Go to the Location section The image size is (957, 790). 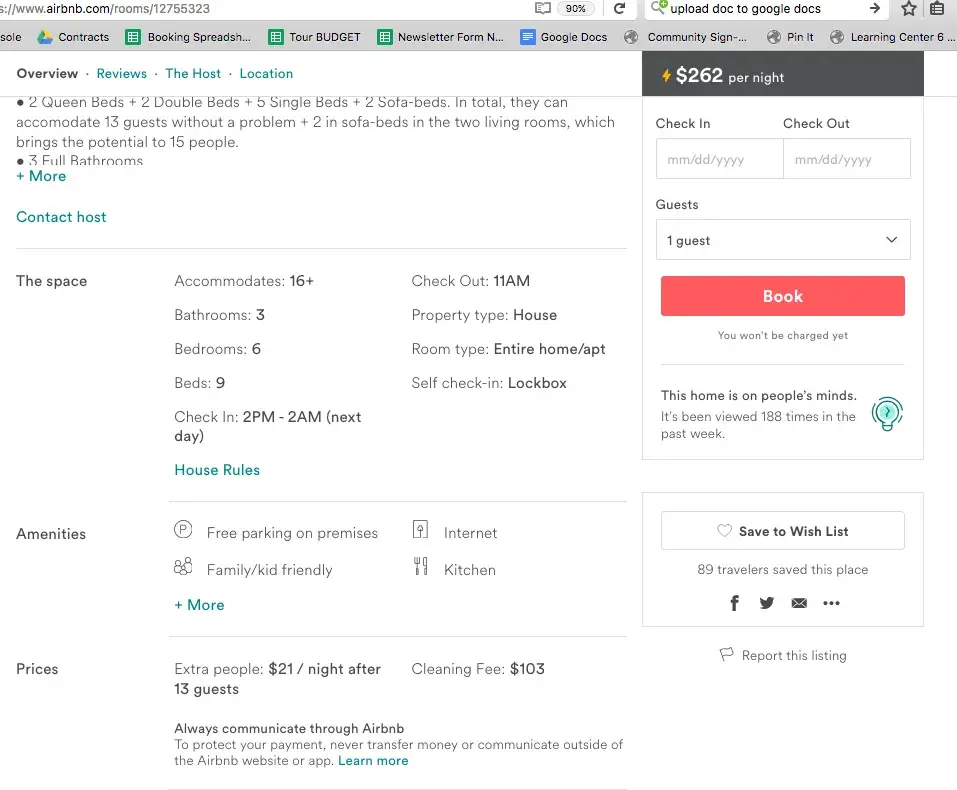[x=266, y=74]
